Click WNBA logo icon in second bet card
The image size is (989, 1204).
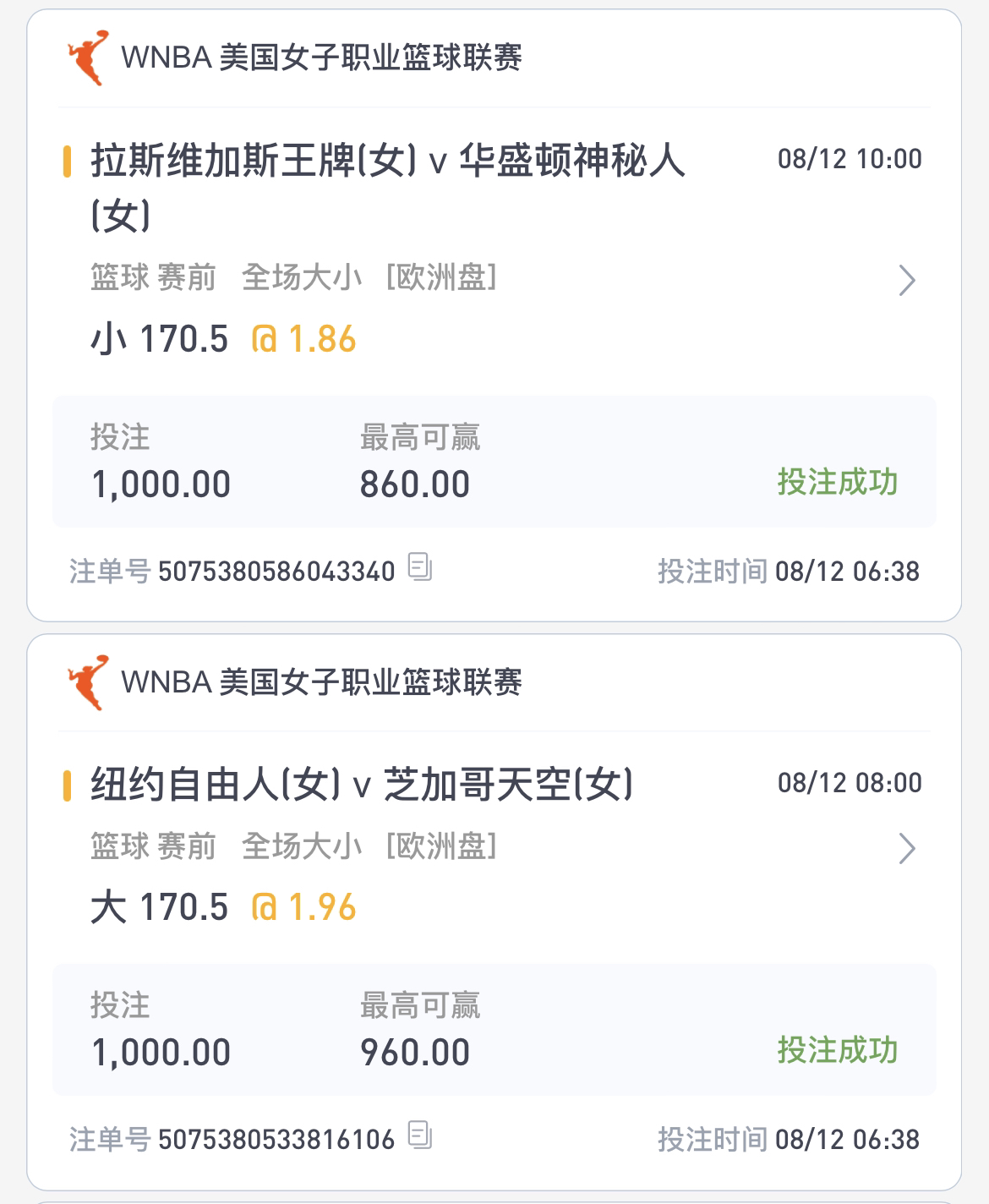tap(88, 681)
